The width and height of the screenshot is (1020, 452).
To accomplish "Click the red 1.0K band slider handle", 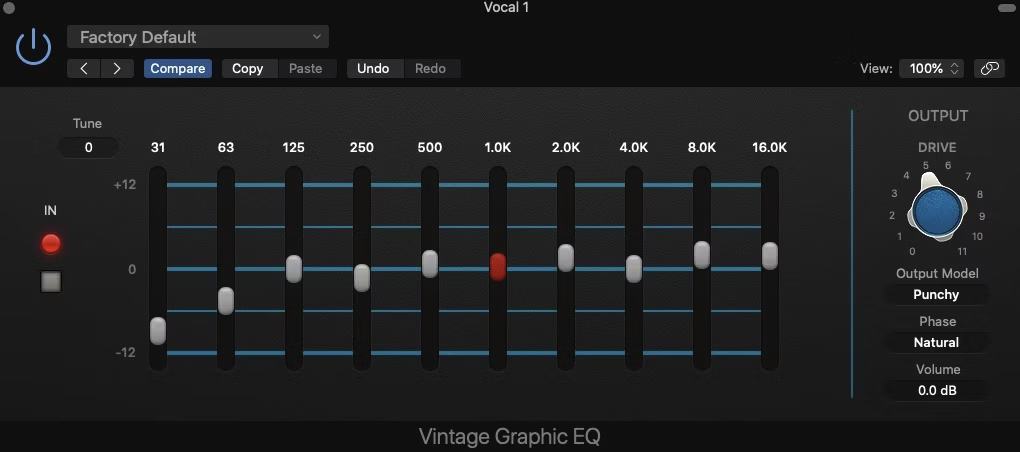I will point(498,266).
